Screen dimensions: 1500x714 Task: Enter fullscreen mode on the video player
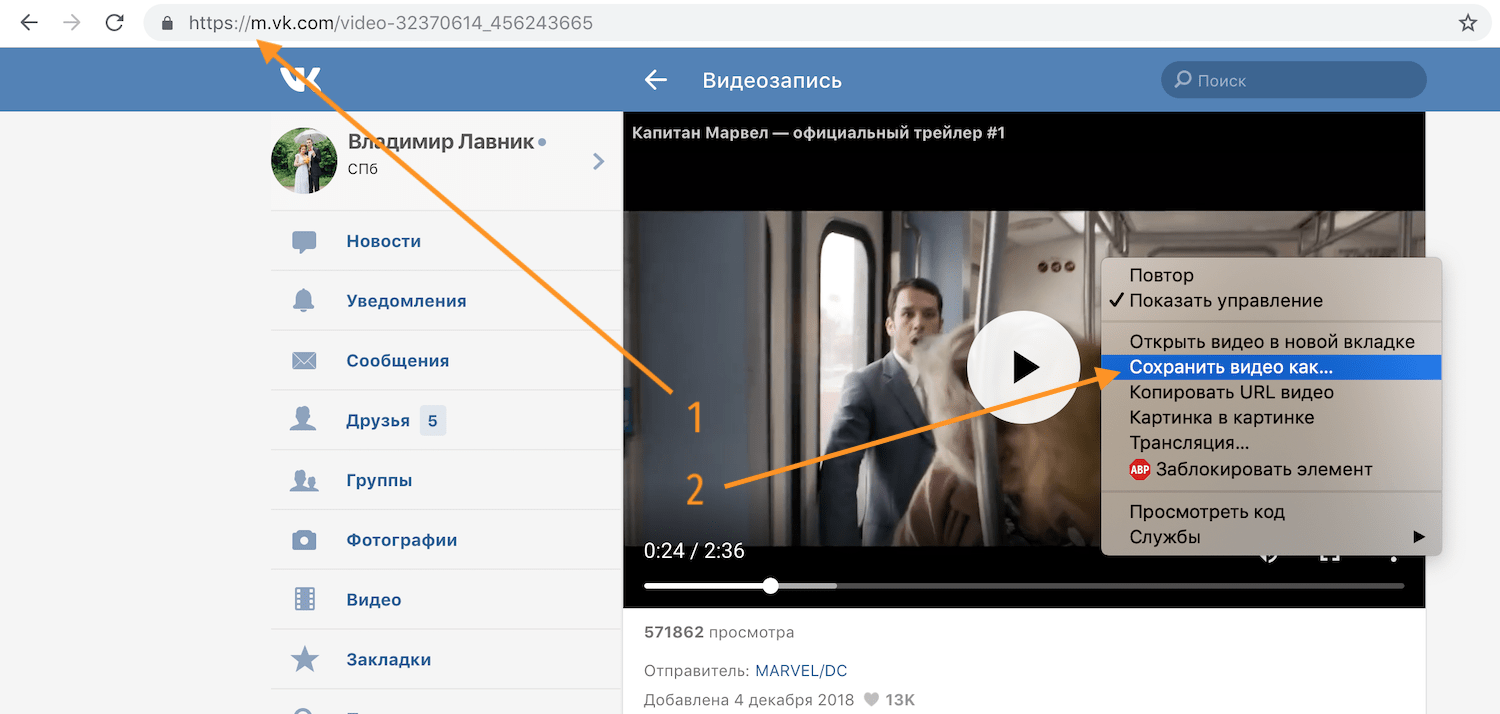(1329, 555)
